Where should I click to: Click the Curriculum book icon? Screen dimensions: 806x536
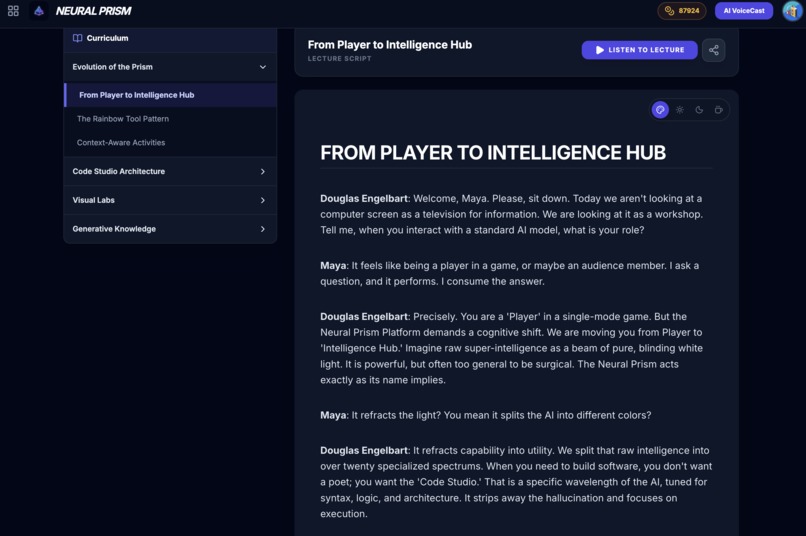coord(78,38)
